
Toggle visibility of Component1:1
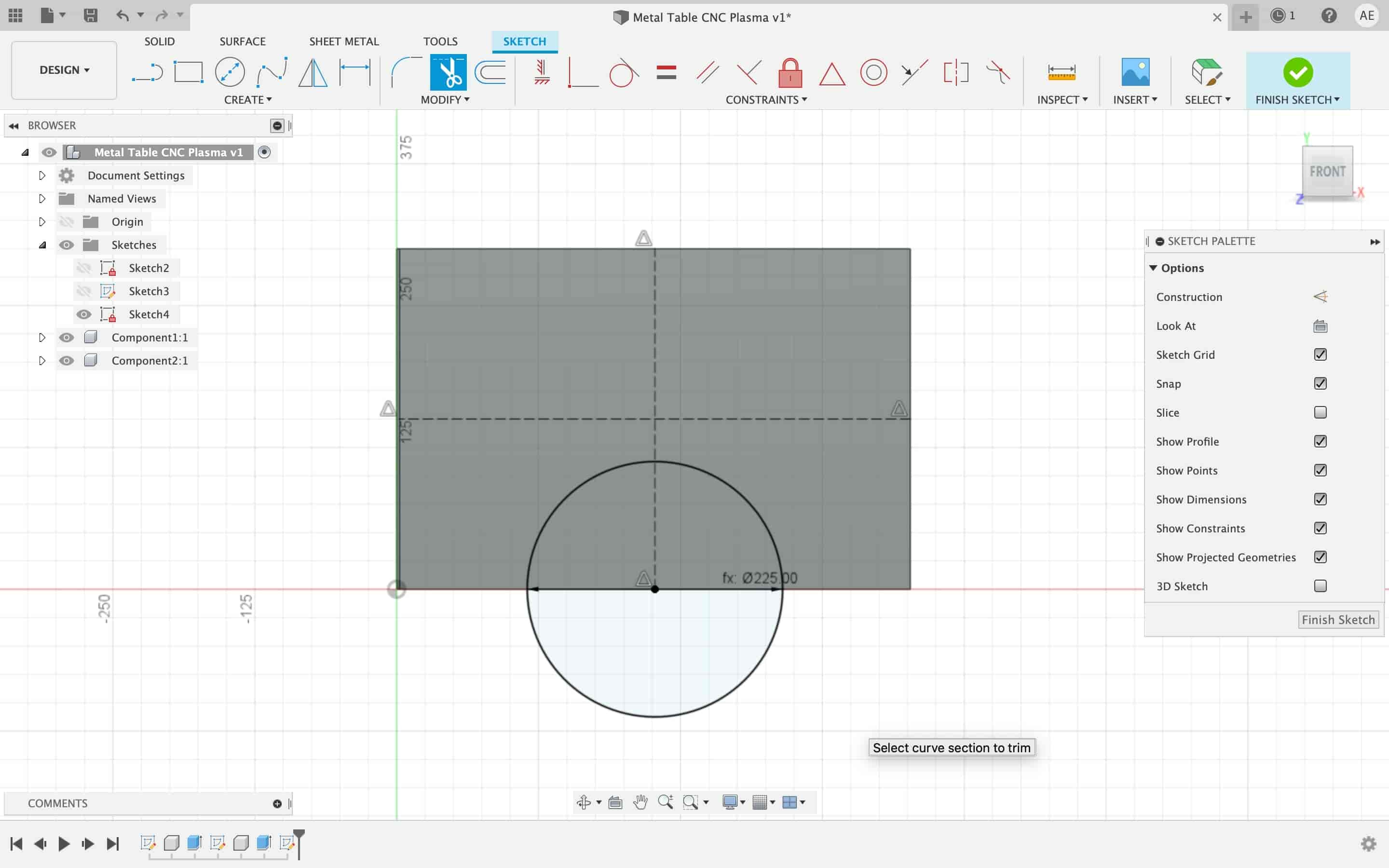click(67, 338)
